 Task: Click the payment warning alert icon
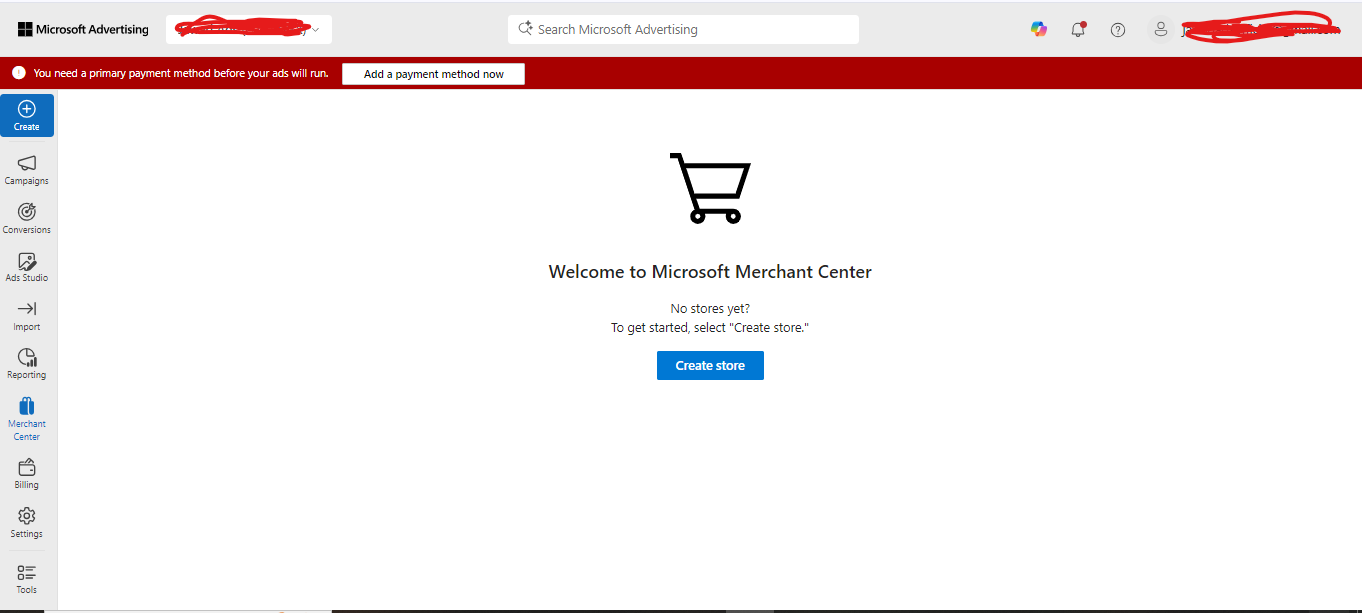pyautogui.click(x=18, y=73)
